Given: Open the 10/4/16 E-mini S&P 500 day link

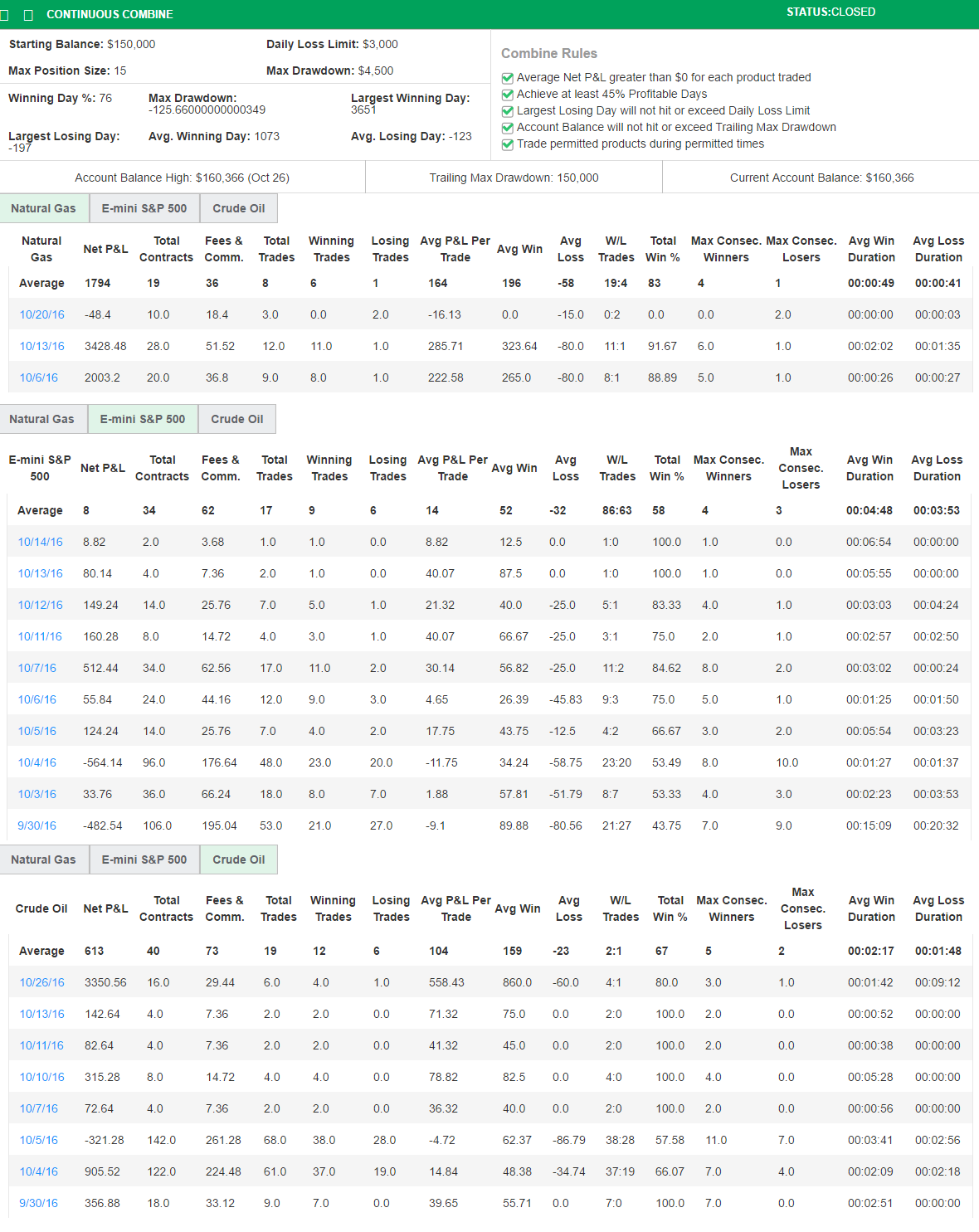Looking at the screenshot, I should [37, 762].
